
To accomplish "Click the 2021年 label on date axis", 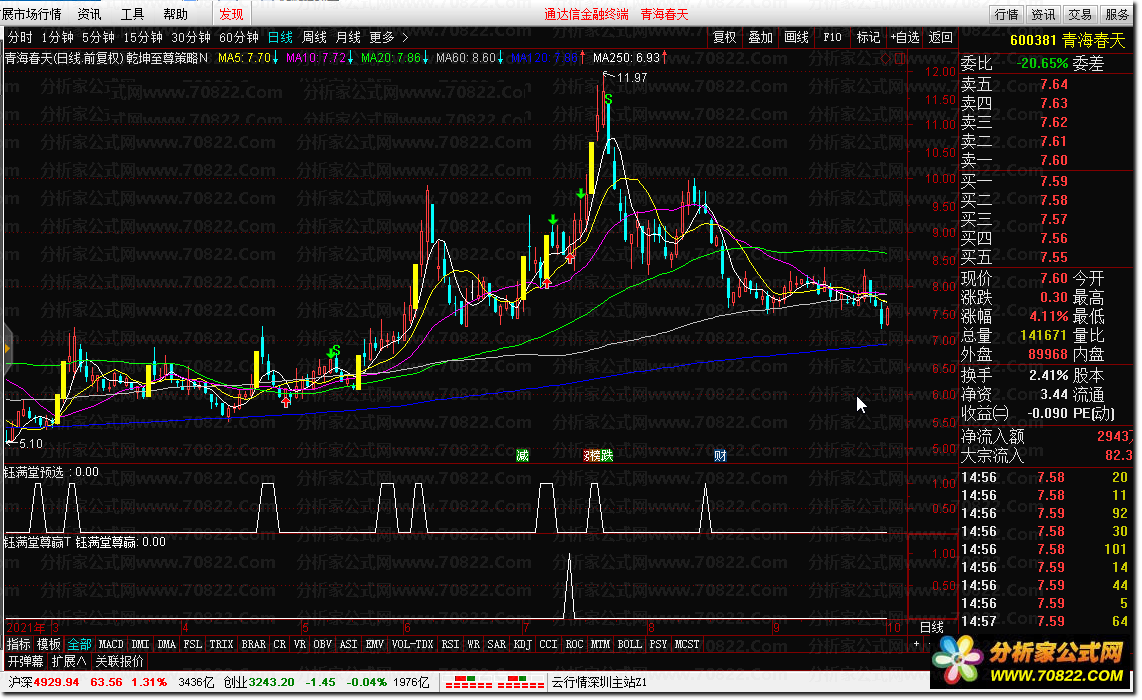I will 25,627.
